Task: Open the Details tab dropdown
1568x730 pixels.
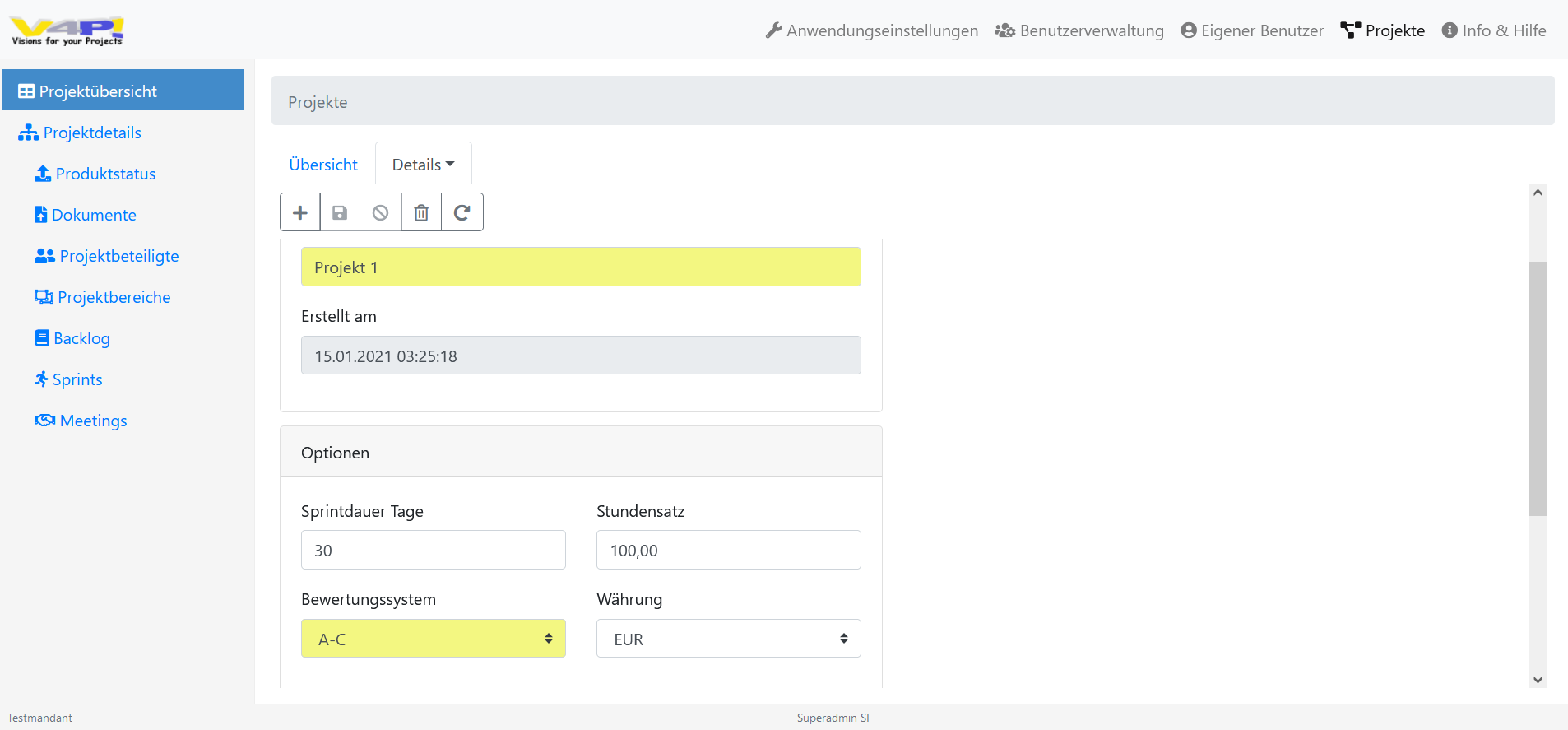Action: [424, 165]
